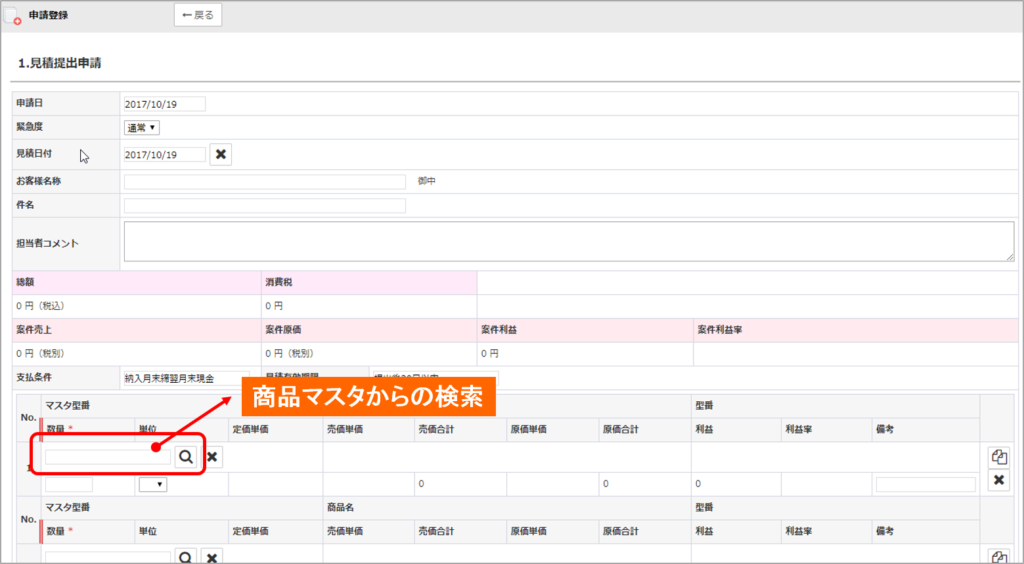Click the 申請登録 page icon
The width and height of the screenshot is (1024, 564).
click(12, 16)
